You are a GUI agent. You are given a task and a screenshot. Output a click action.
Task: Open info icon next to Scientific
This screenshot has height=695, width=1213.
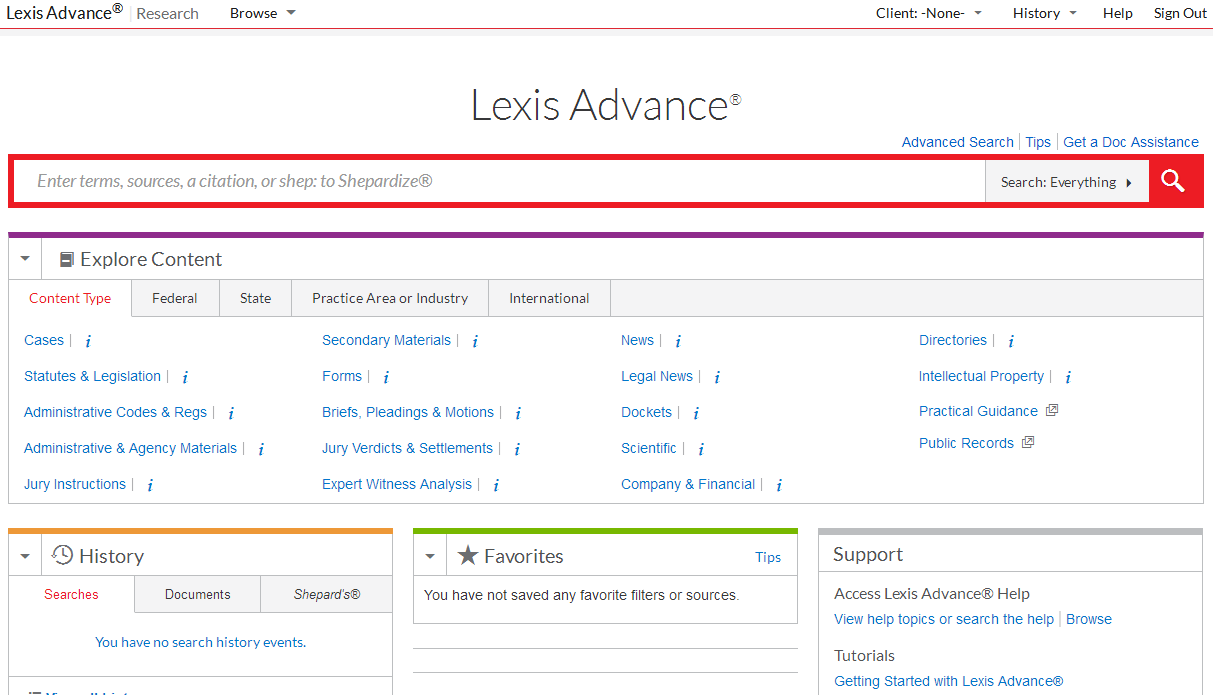[x=701, y=449]
